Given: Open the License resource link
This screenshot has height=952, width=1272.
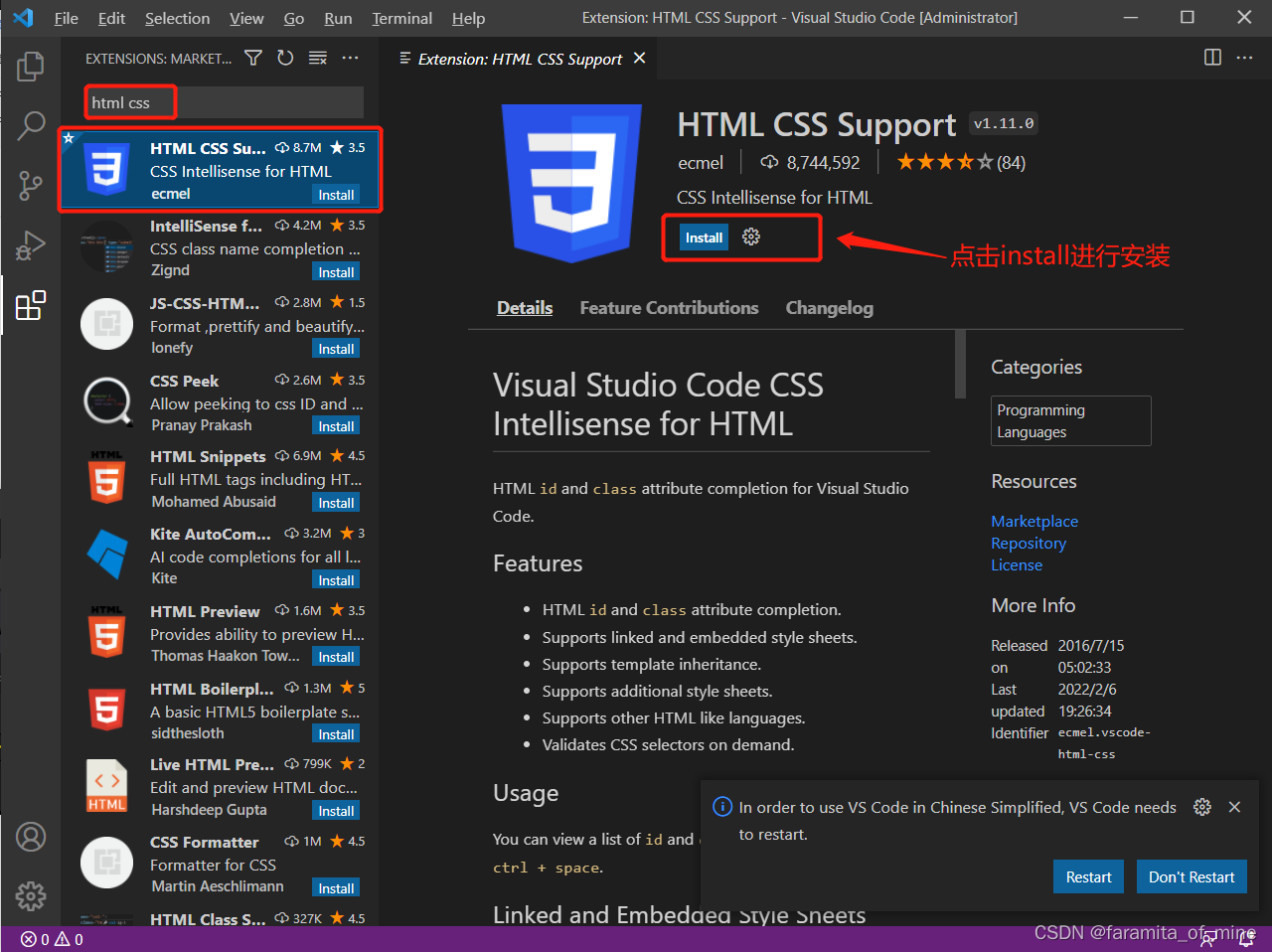Looking at the screenshot, I should click(x=1017, y=564).
